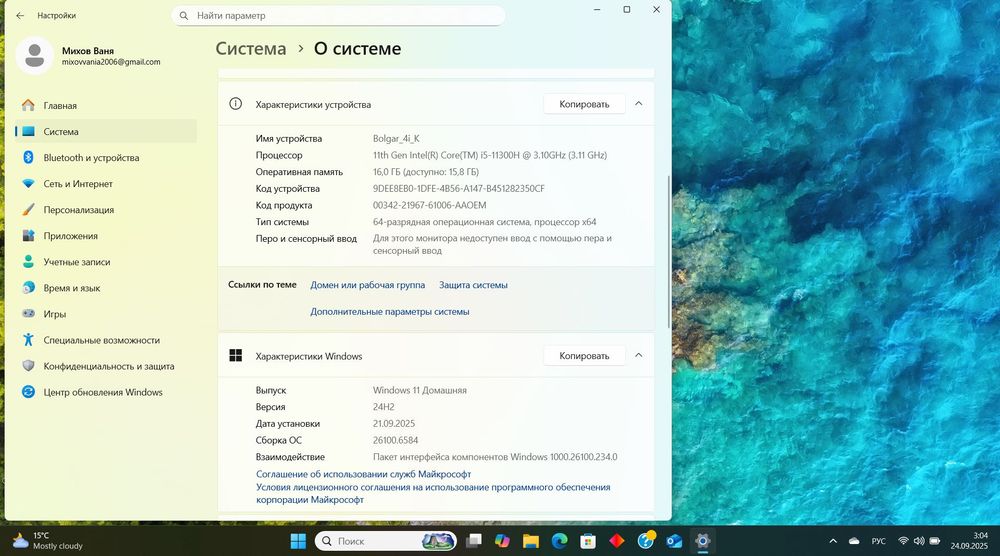Open Центр обновления Windows icon
The image size is (1000, 556).
(x=28, y=392)
